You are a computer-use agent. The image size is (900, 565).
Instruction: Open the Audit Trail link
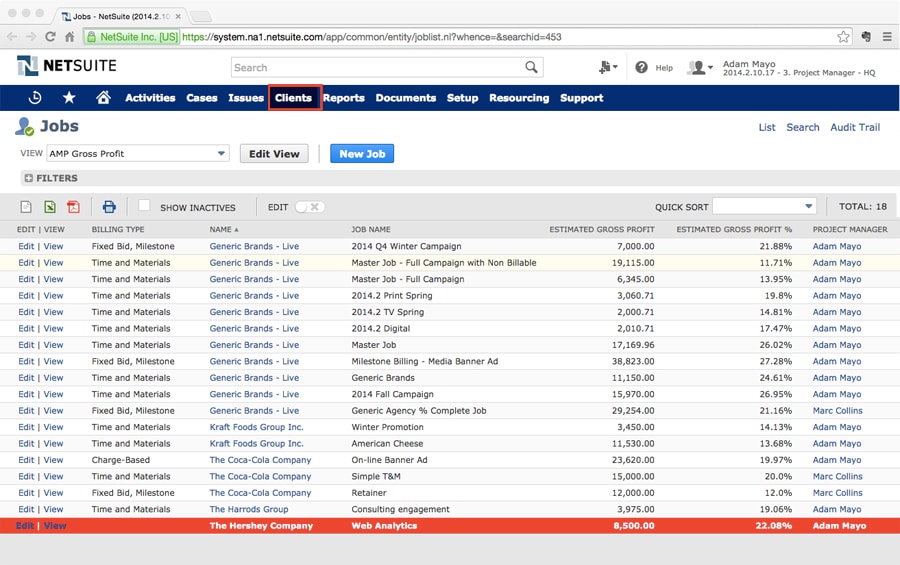click(855, 127)
